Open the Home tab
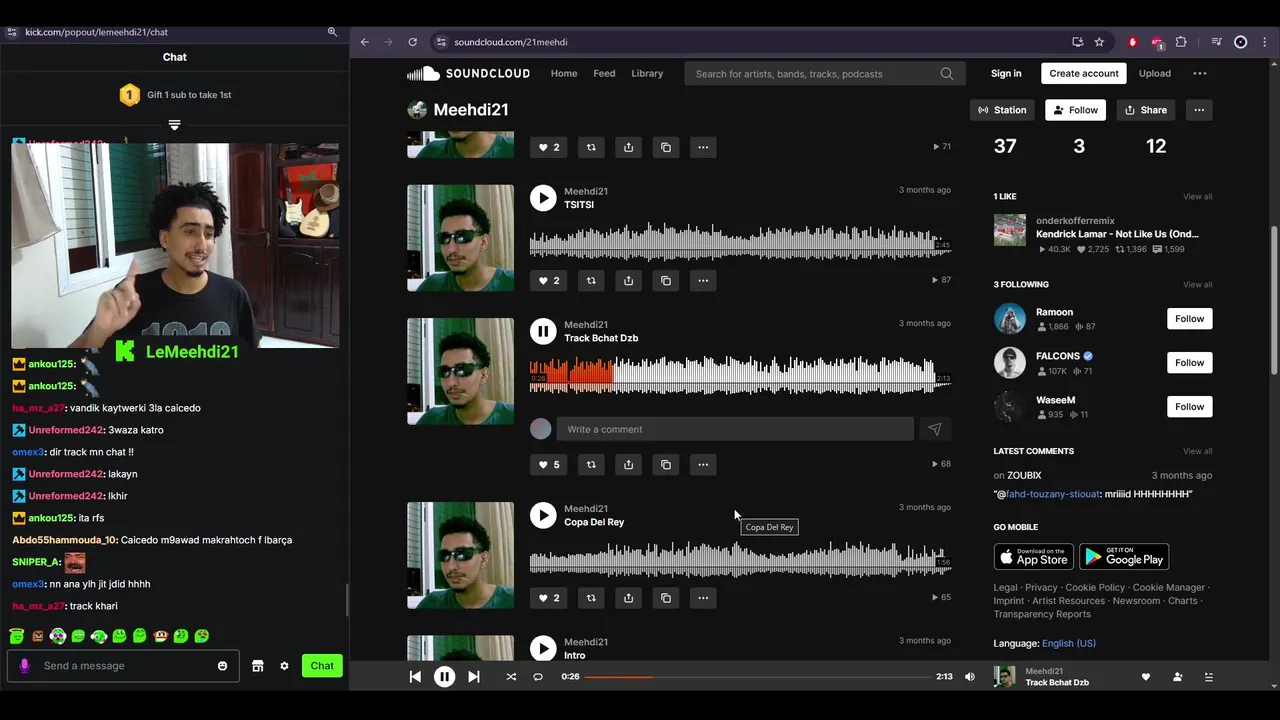The image size is (1280, 720). pos(564,73)
